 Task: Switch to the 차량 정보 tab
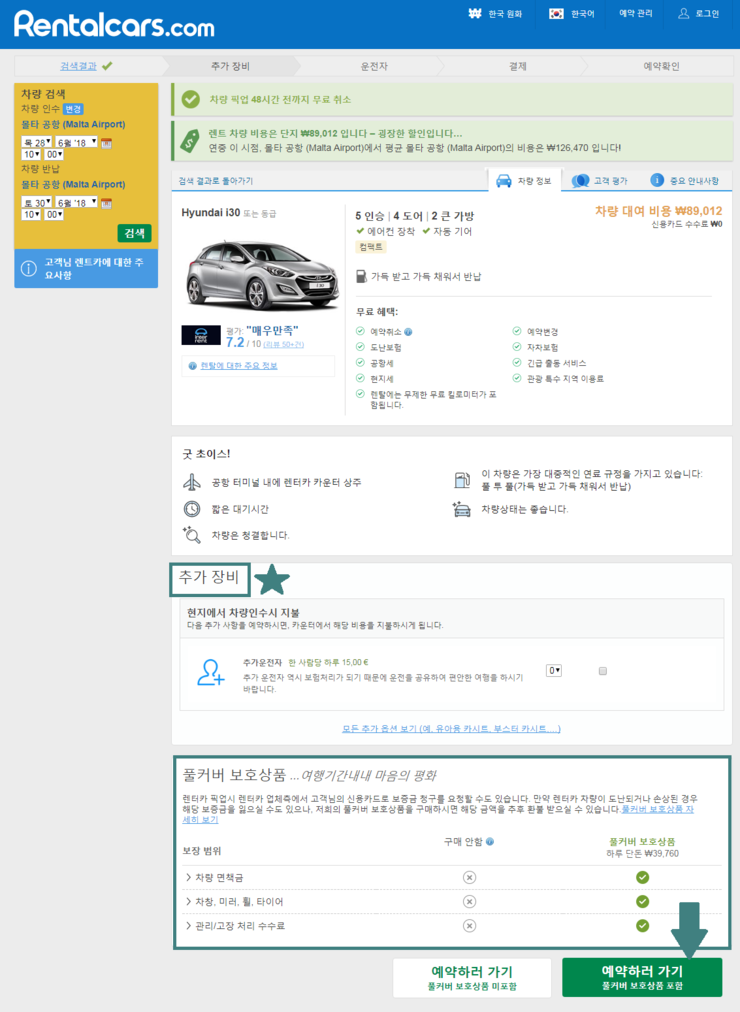pos(524,181)
